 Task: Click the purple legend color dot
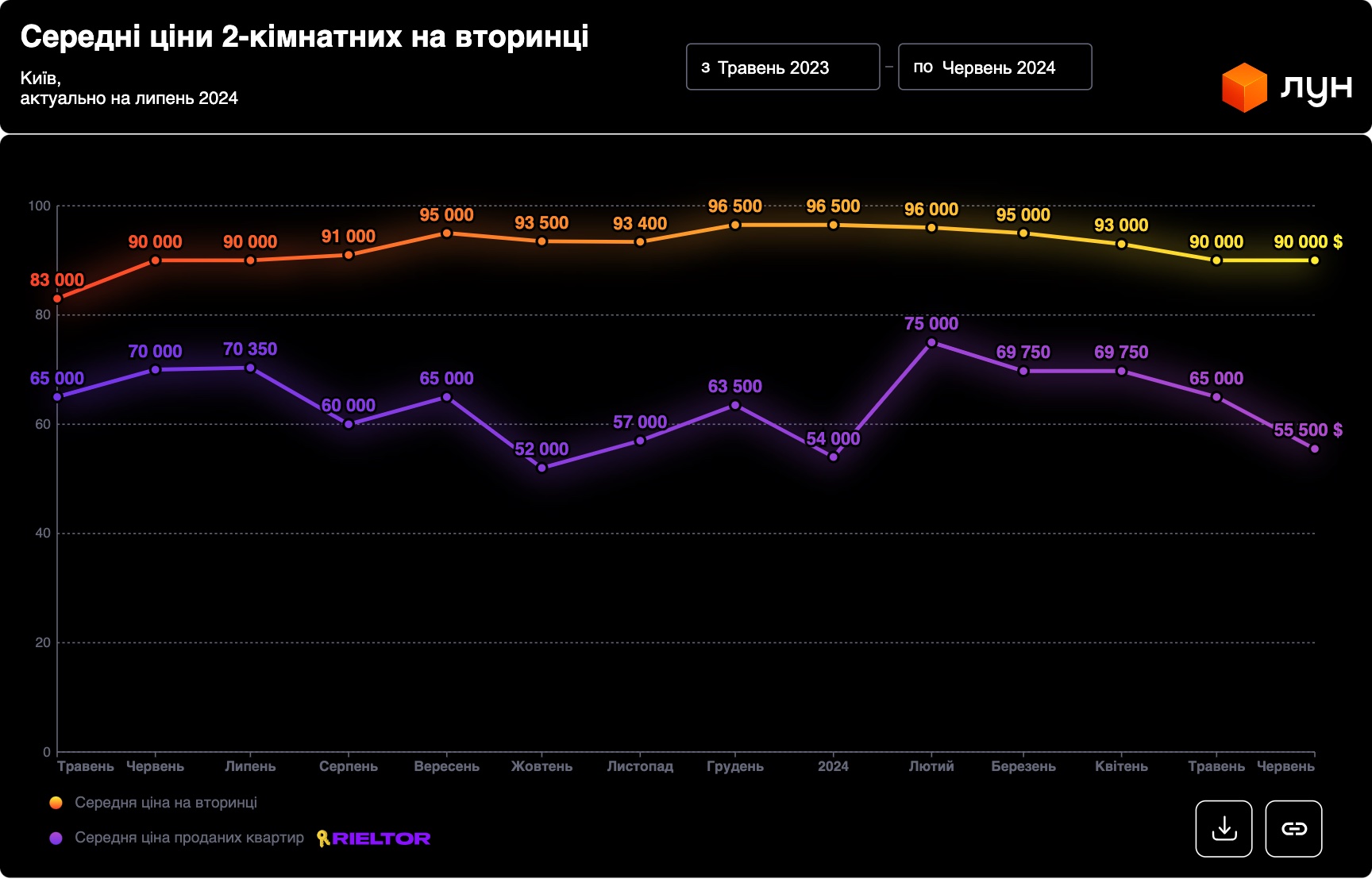(56, 839)
